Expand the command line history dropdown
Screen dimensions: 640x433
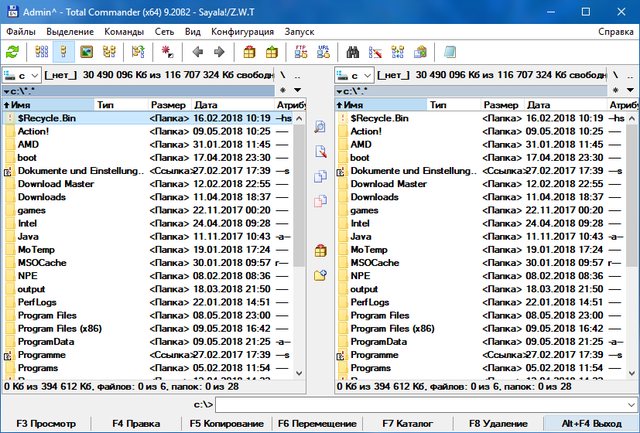point(631,404)
